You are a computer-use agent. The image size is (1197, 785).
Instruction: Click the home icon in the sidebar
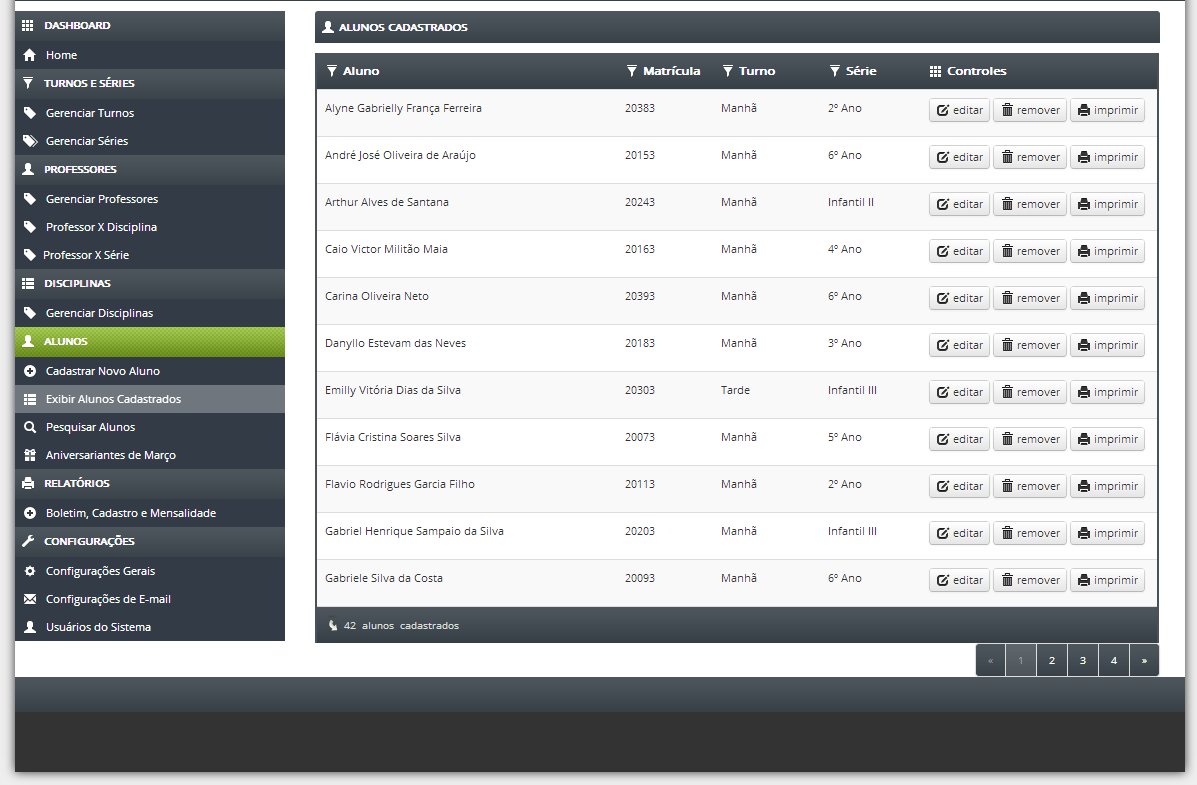(x=30, y=55)
